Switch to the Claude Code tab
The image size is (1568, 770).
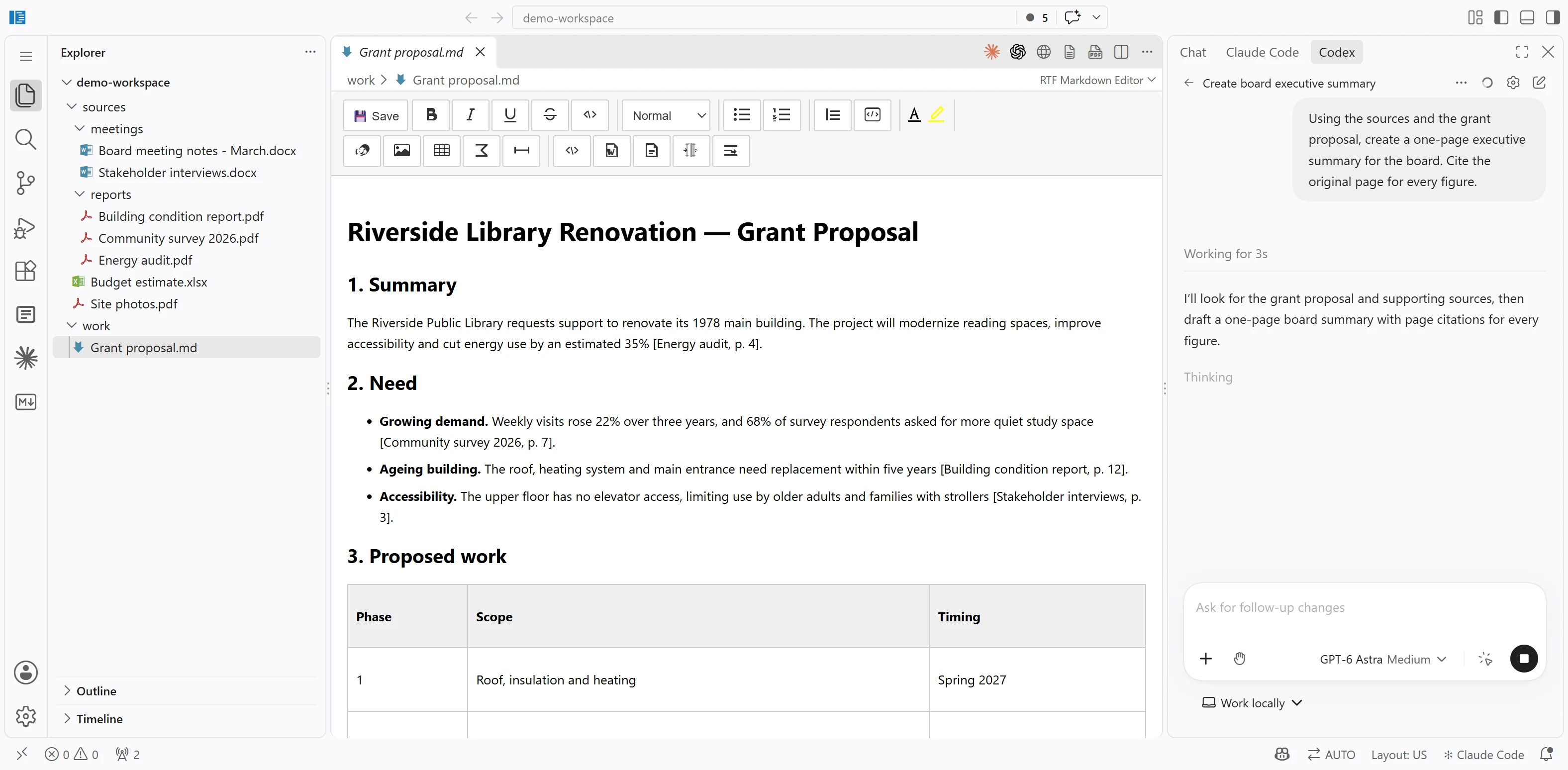point(1262,52)
